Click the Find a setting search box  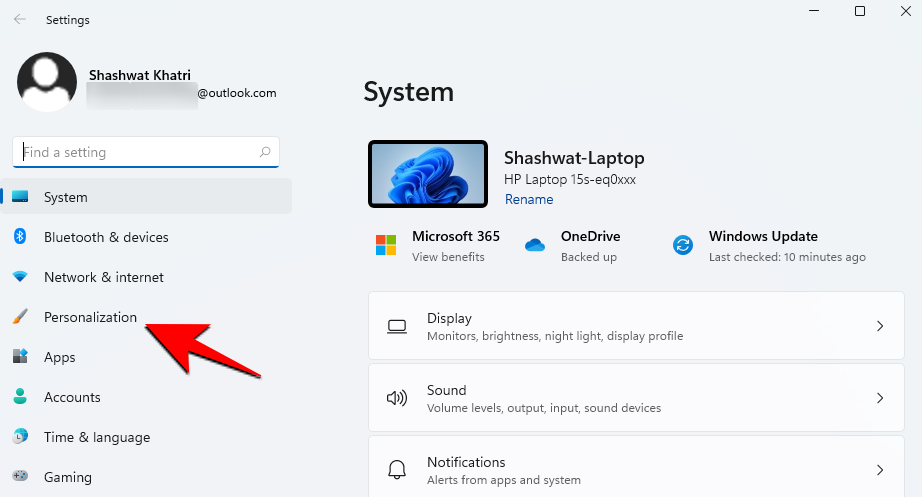140,152
